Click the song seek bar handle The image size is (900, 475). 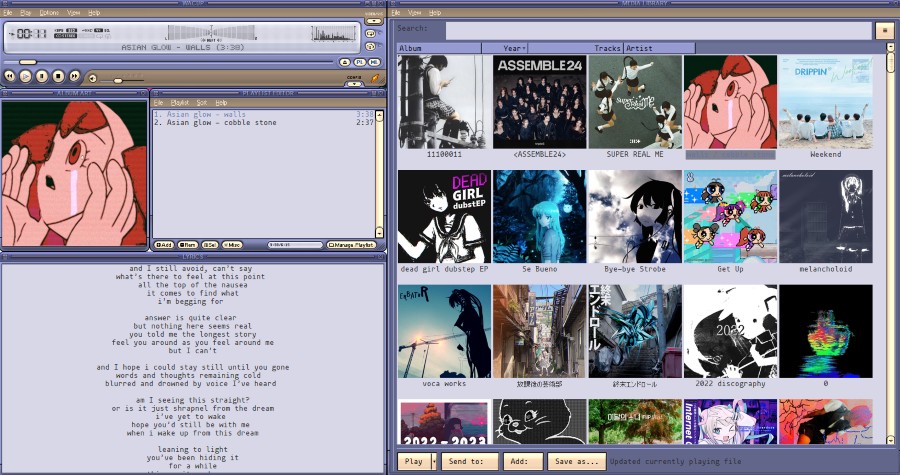(28, 62)
